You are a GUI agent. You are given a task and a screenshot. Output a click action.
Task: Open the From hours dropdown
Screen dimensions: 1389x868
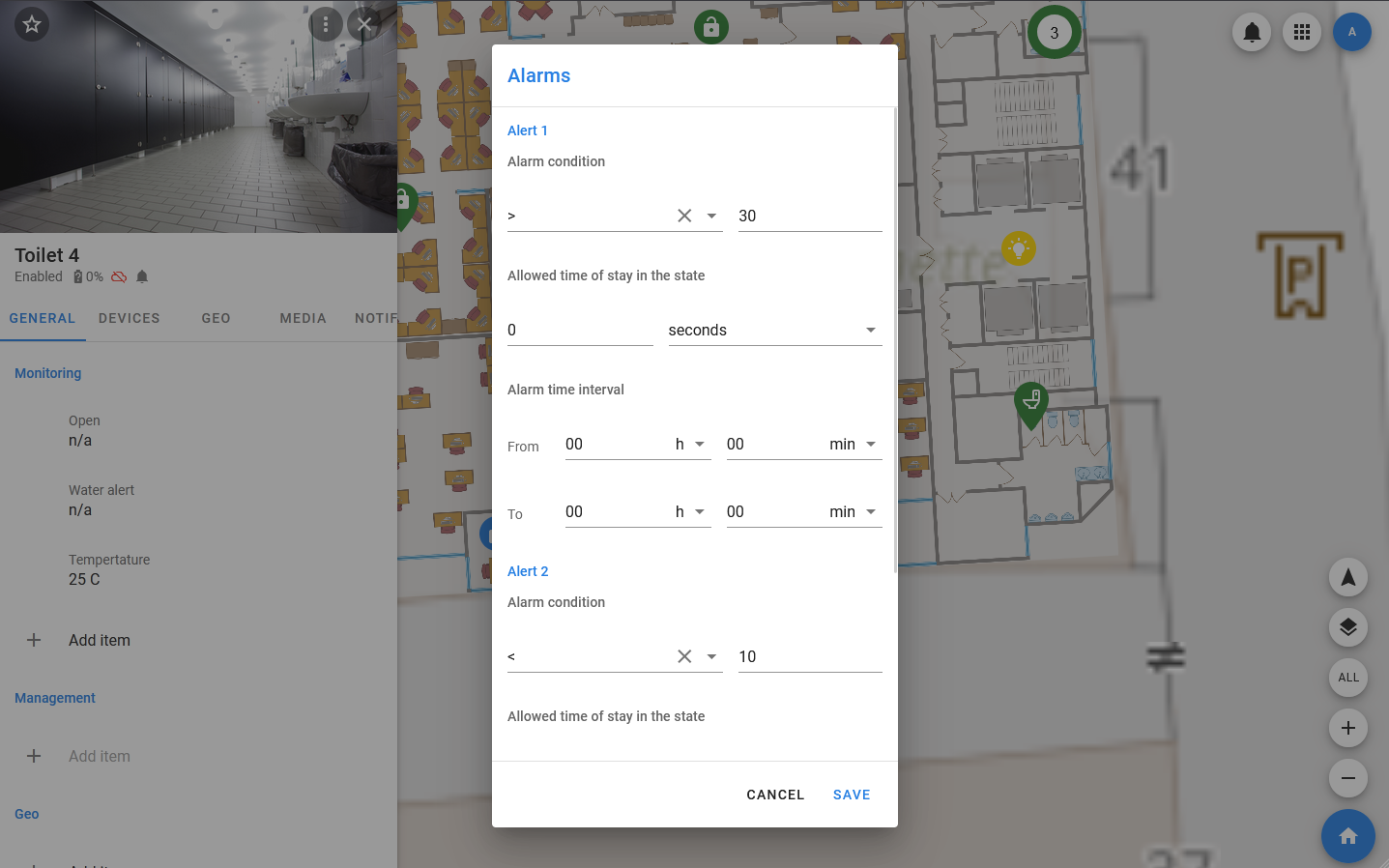(x=699, y=445)
